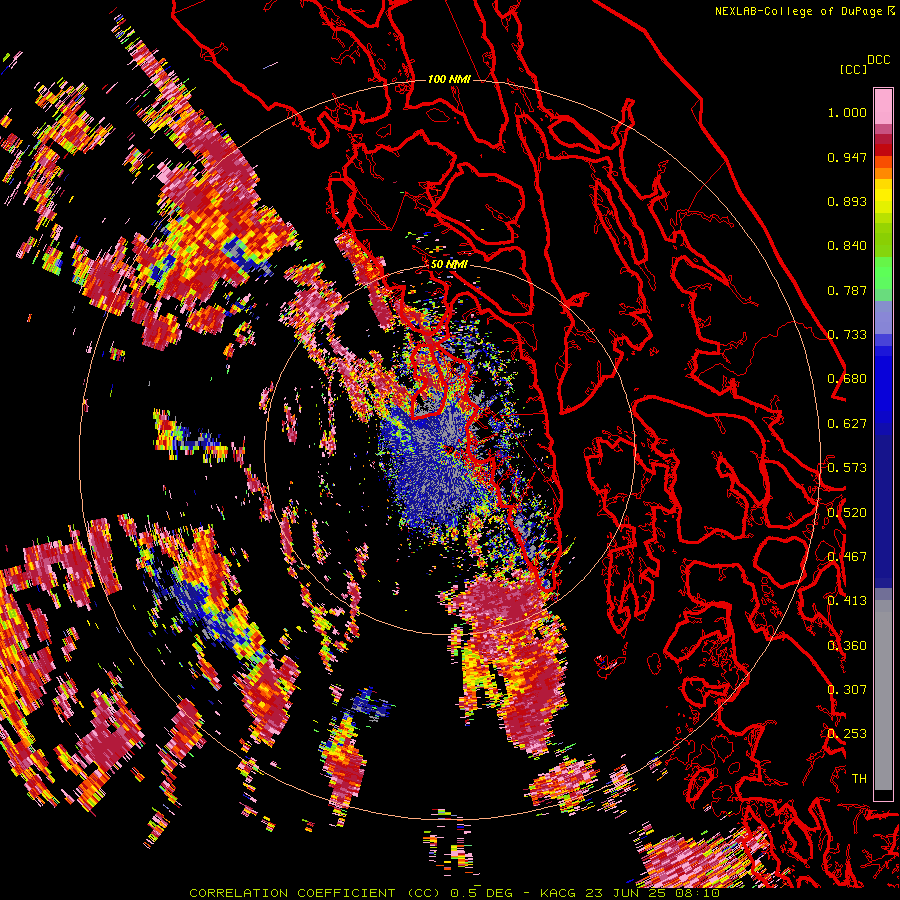Click the 100 NMI range ring label

pos(449,79)
